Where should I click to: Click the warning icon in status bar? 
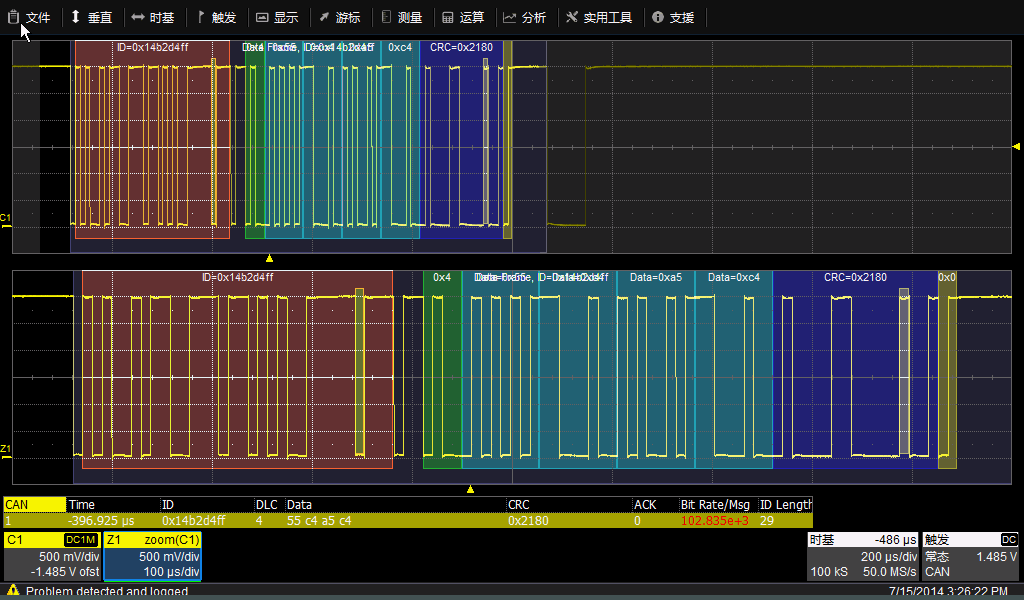coord(12,591)
